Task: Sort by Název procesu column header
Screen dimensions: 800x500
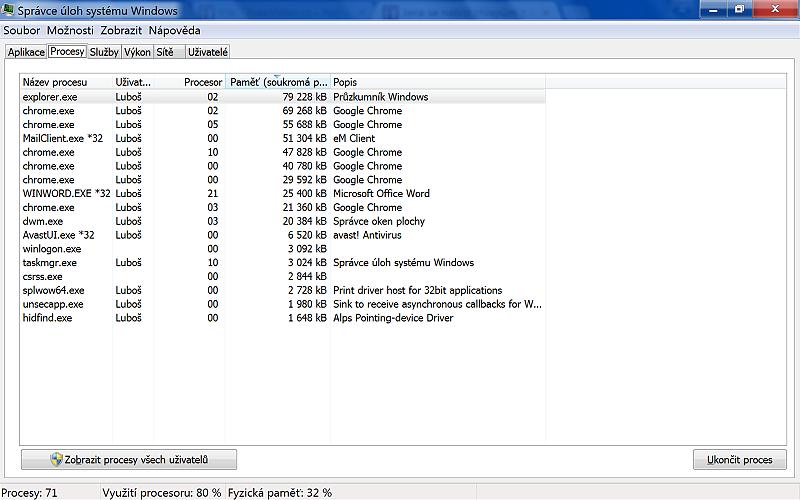Action: pyautogui.click(x=66, y=82)
